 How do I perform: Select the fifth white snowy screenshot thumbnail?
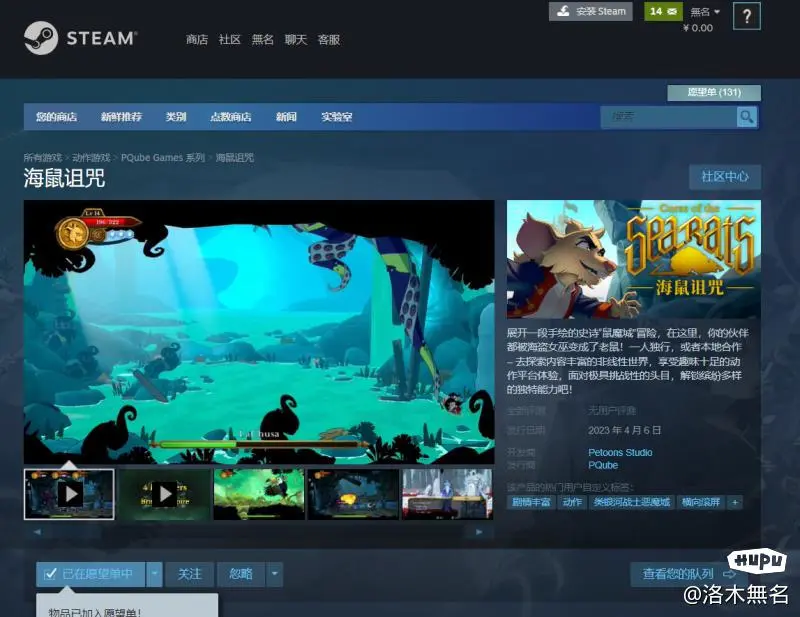tap(447, 495)
